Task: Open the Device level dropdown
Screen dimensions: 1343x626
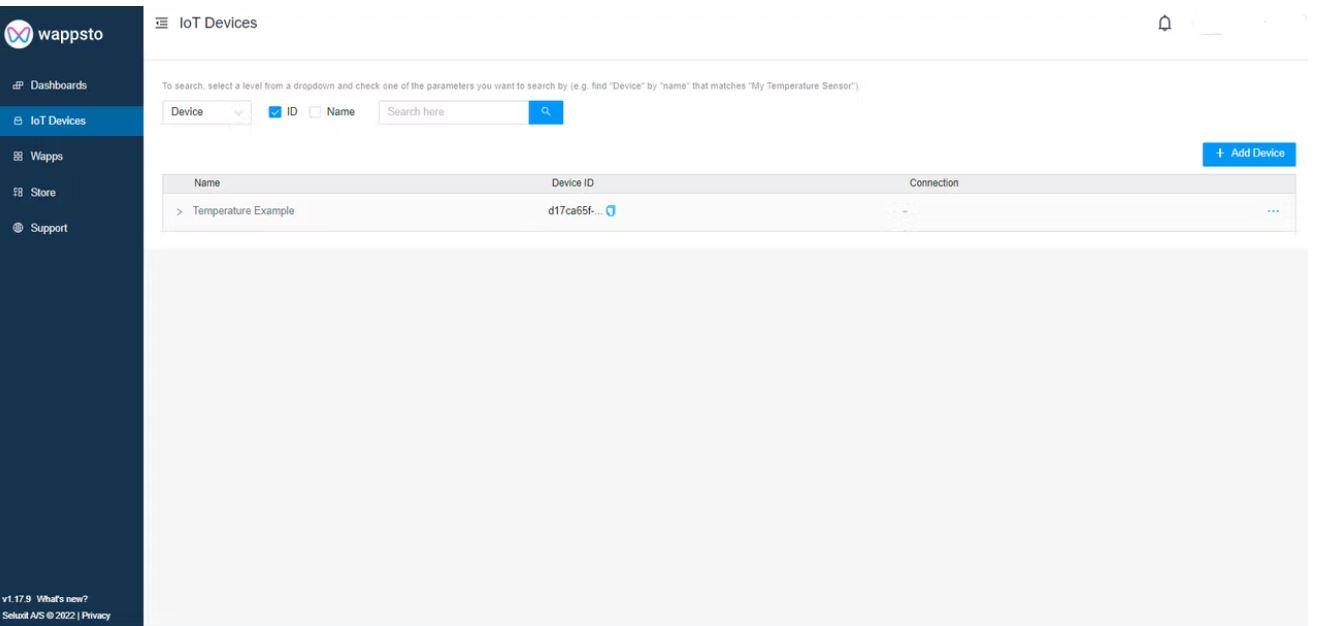Action: [206, 112]
